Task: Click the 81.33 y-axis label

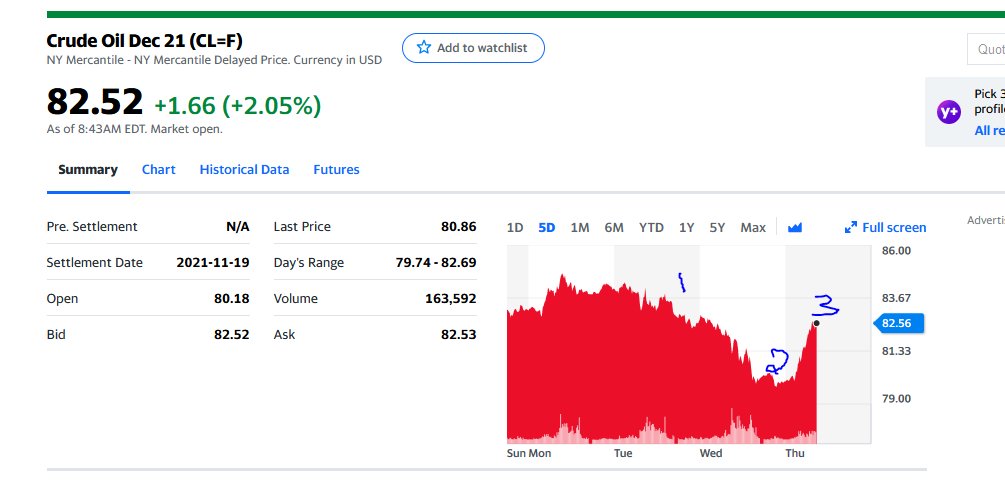Action: [x=896, y=351]
